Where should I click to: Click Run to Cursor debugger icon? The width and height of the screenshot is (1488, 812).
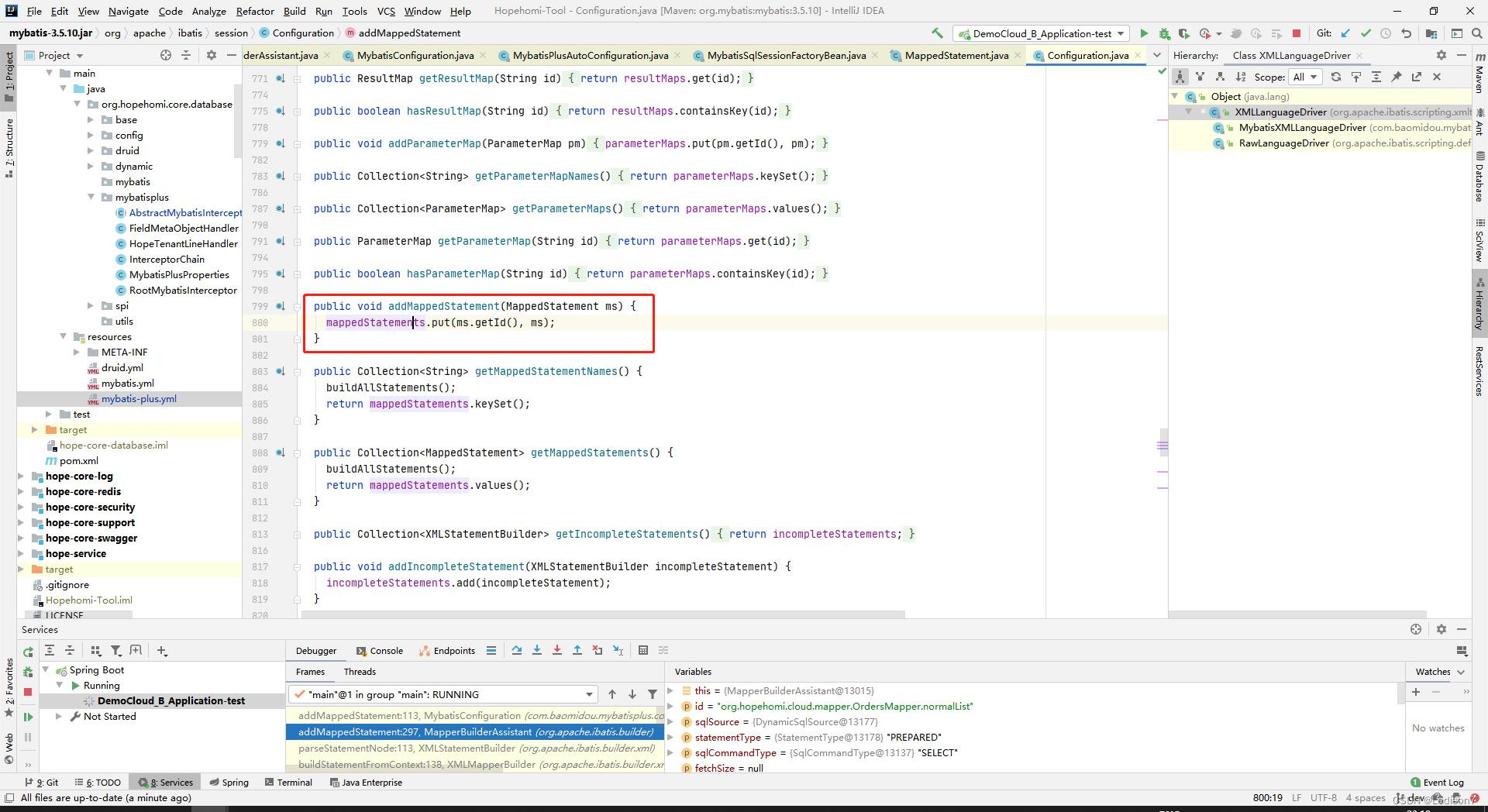(x=618, y=651)
